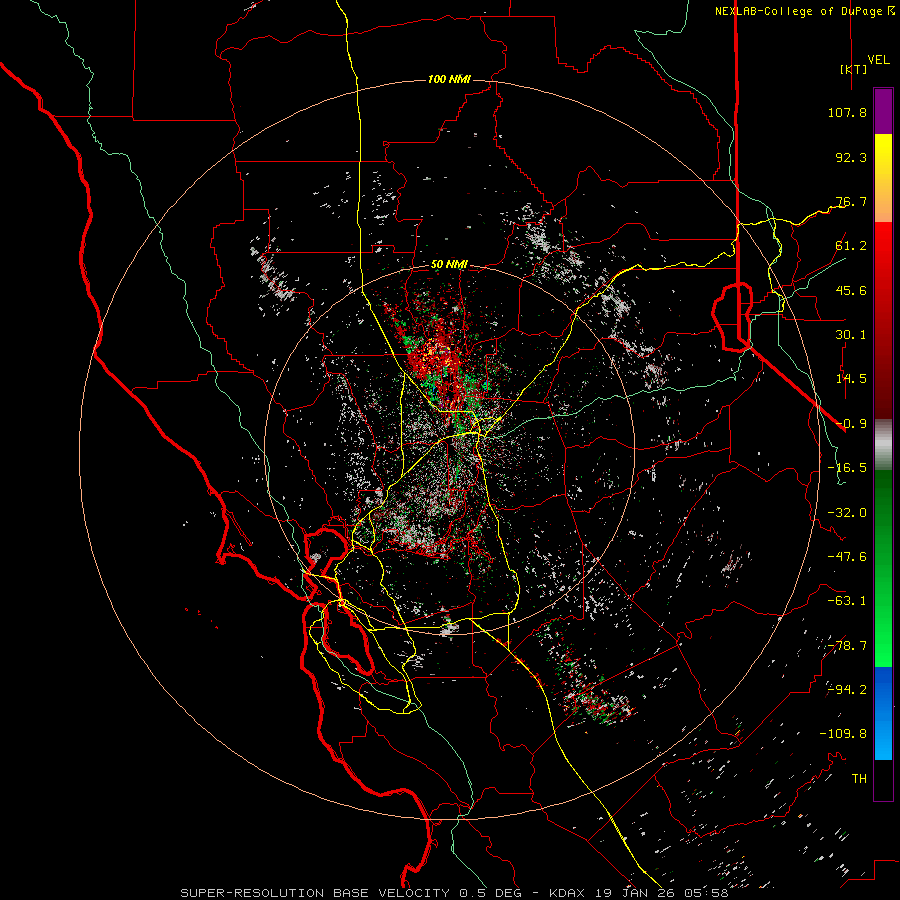Click the 92.3 velocity scale value
Viewport: 900px width, 900px height.
coord(851,157)
